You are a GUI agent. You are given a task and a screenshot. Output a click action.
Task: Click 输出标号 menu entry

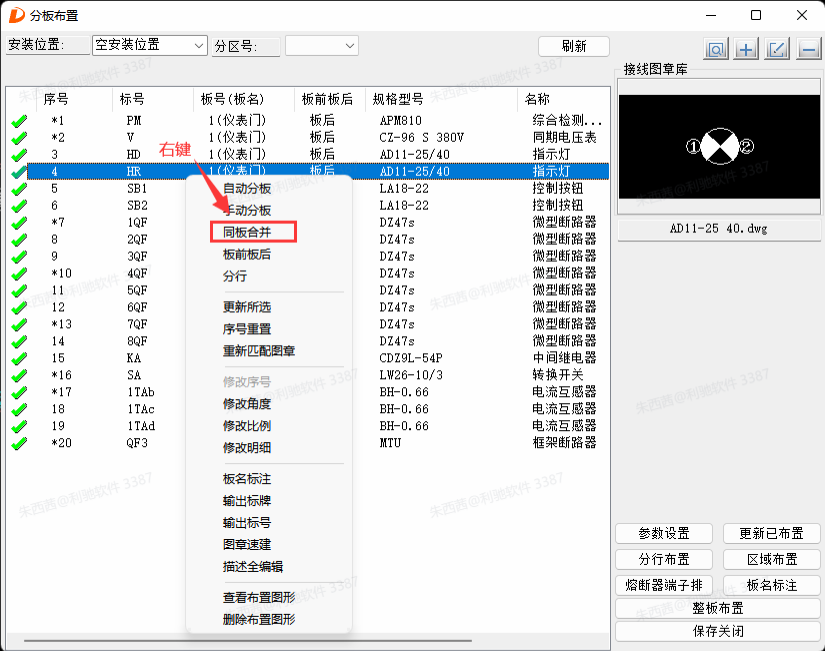click(247, 523)
